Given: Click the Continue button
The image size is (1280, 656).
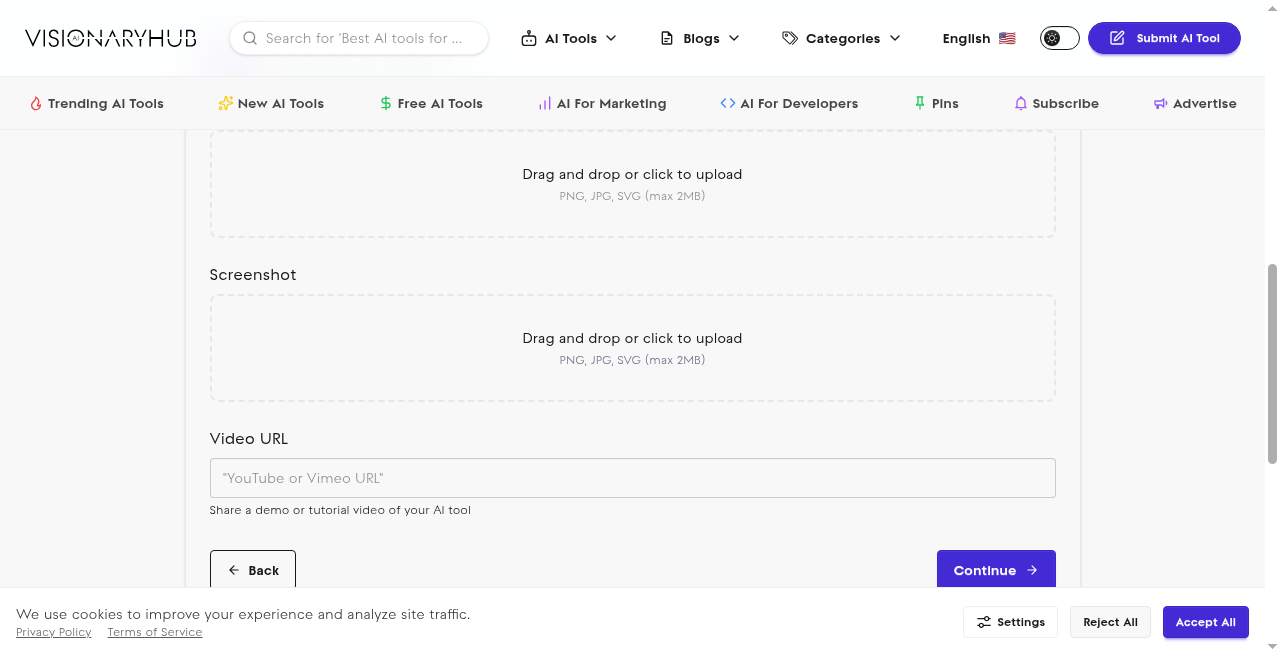Looking at the screenshot, I should [x=996, y=569].
